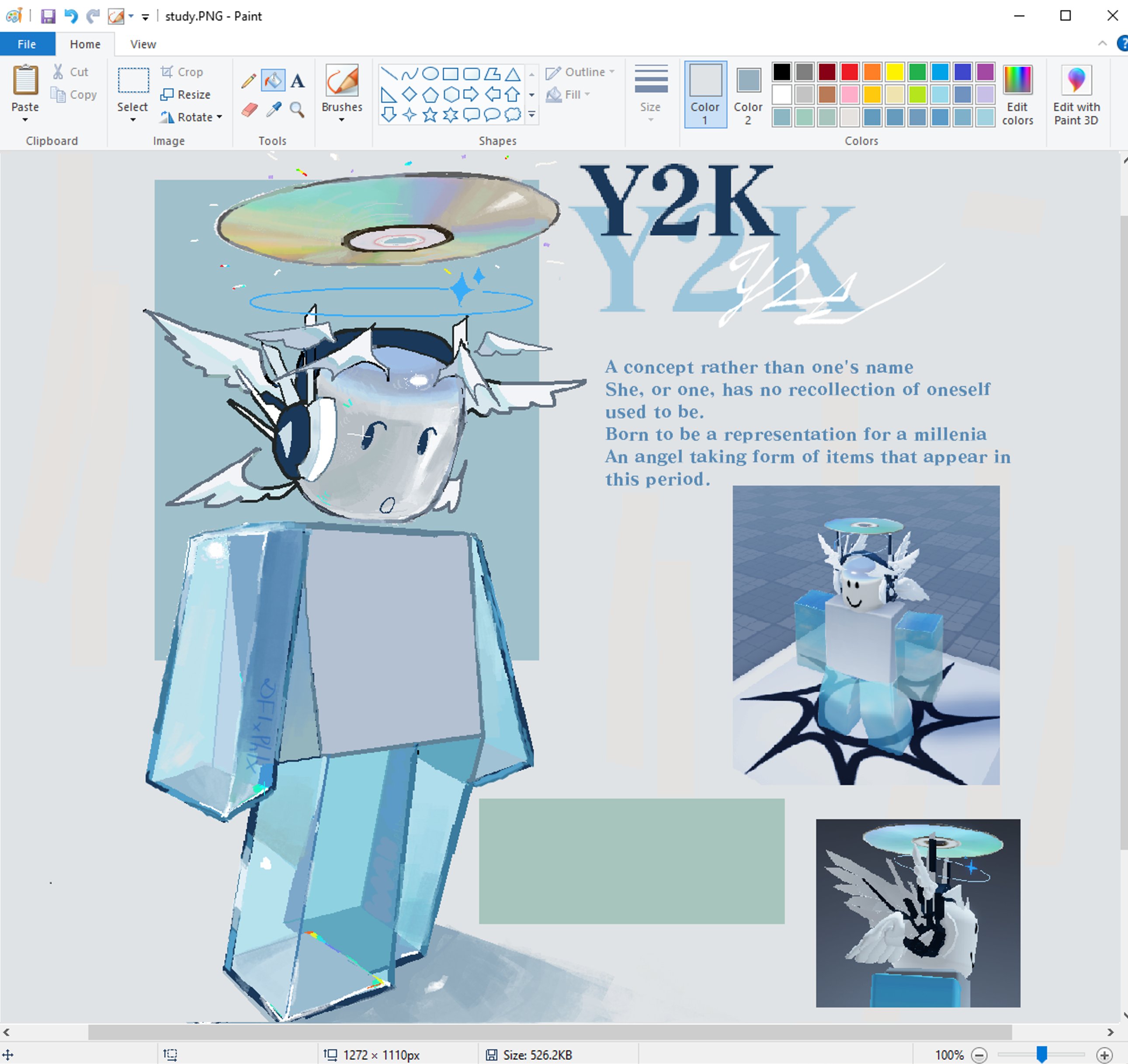Activate the Color 1 selector
The height and width of the screenshot is (1064, 1128).
pyautogui.click(x=705, y=94)
